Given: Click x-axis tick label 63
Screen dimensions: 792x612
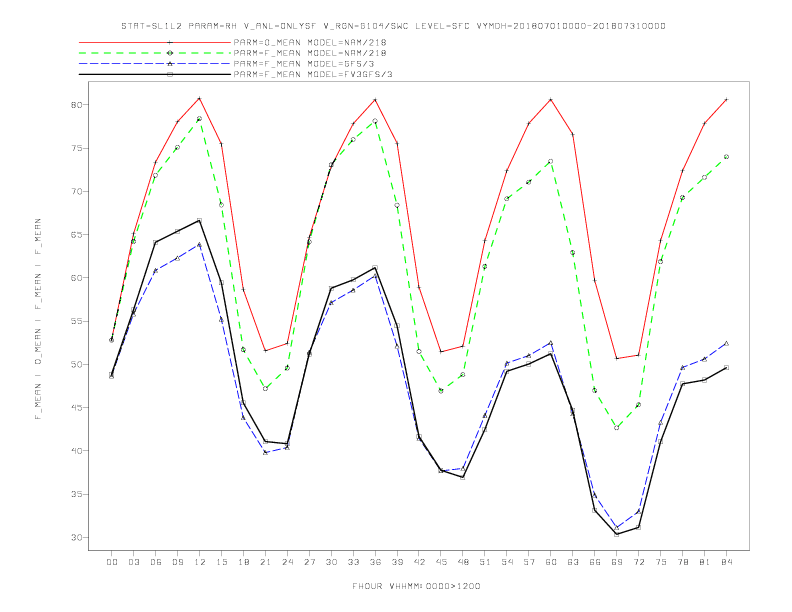Looking at the screenshot, I should 573,562.
